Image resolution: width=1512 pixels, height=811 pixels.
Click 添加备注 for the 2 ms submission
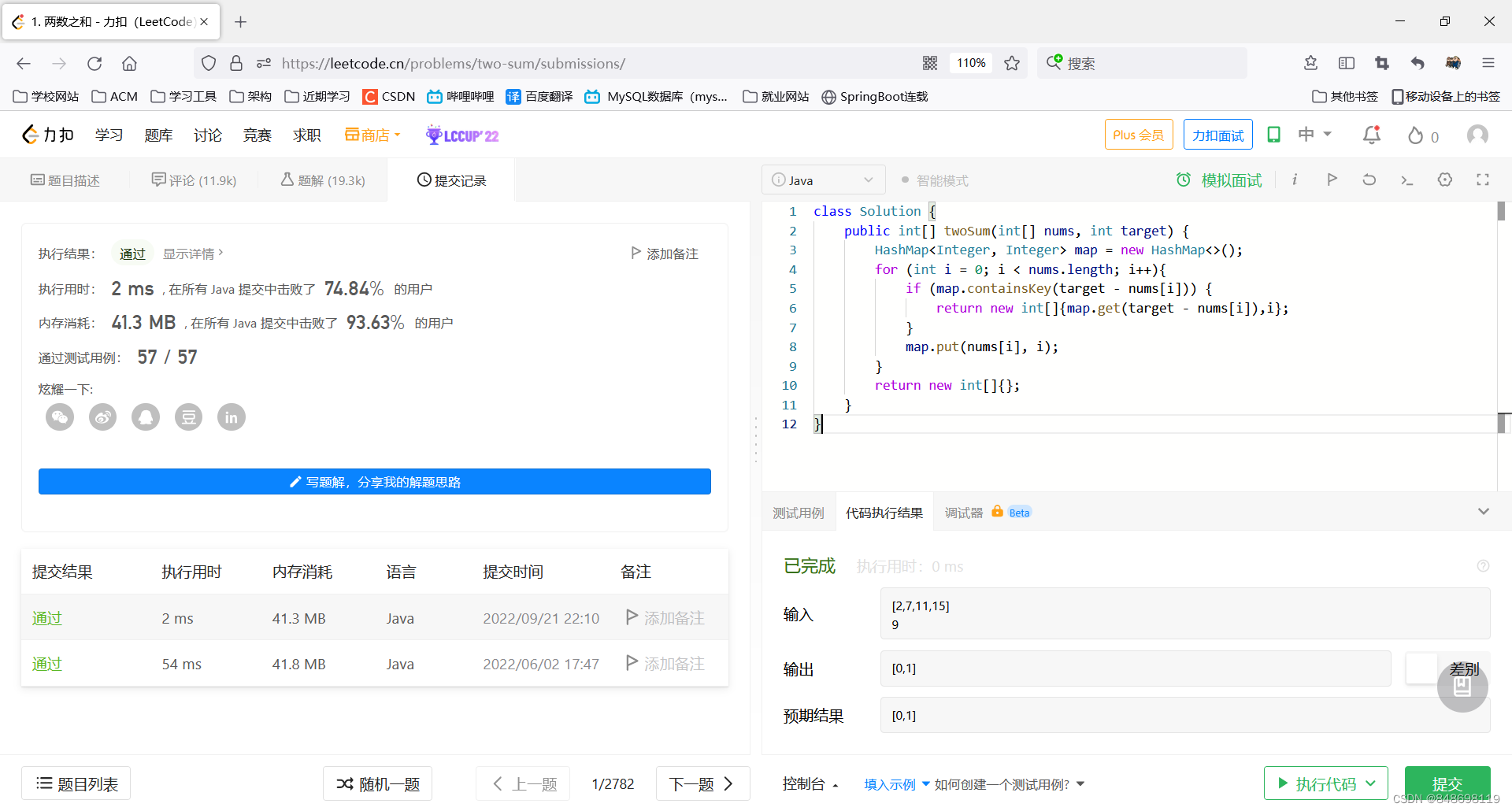[665, 618]
